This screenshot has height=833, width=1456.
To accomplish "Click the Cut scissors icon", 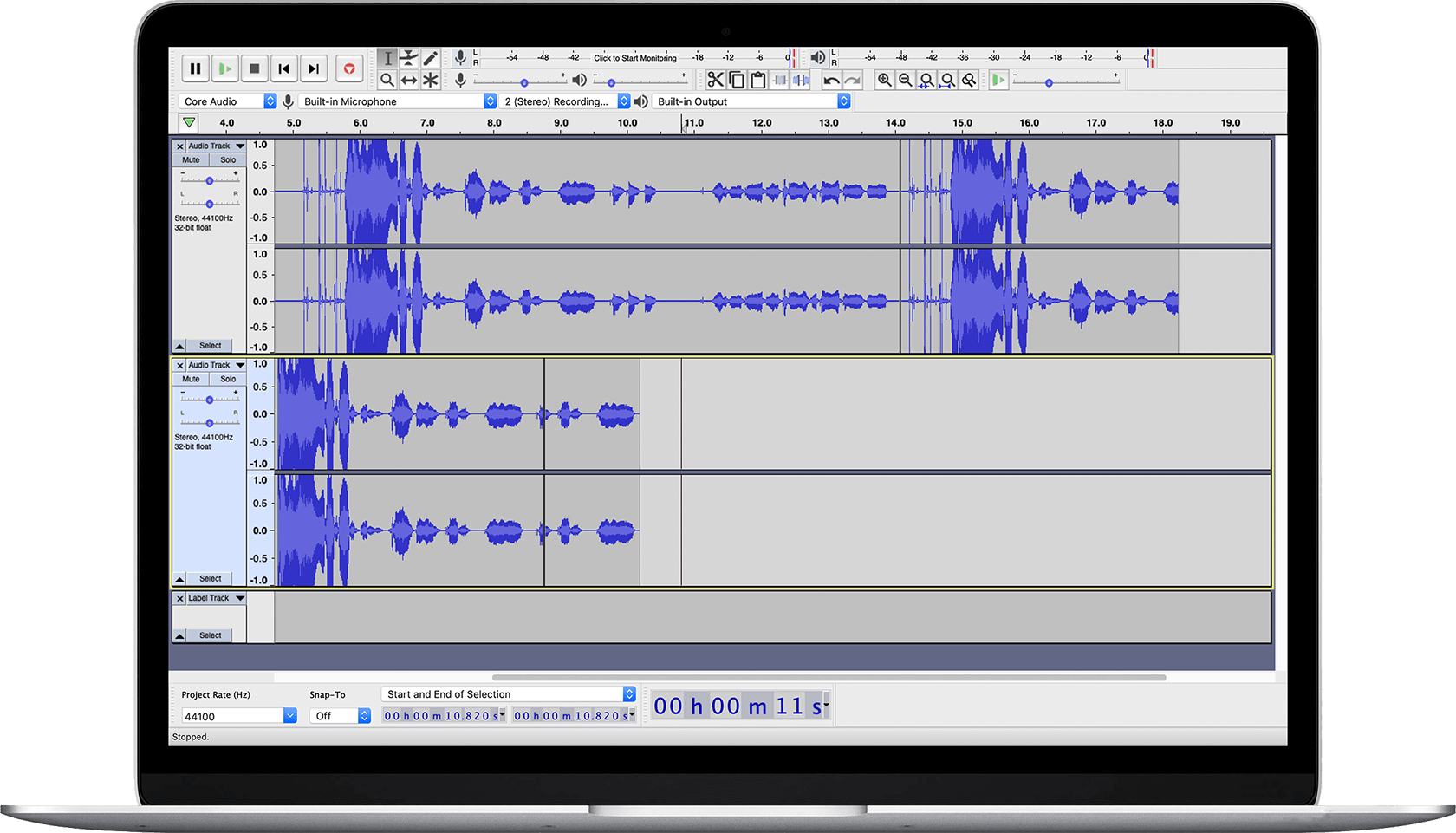I will (x=715, y=80).
